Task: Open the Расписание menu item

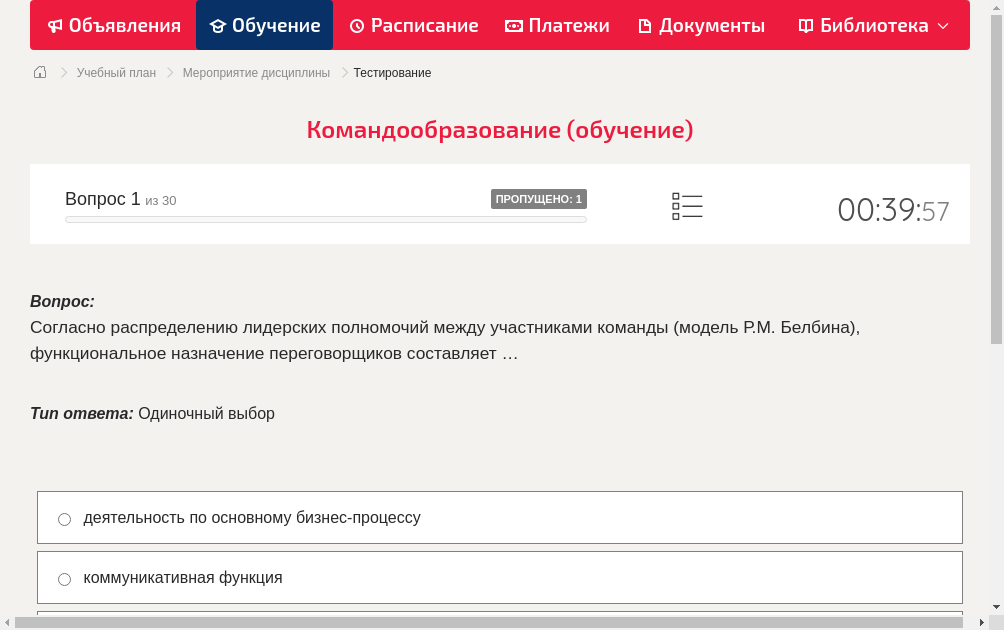Action: 413,25
